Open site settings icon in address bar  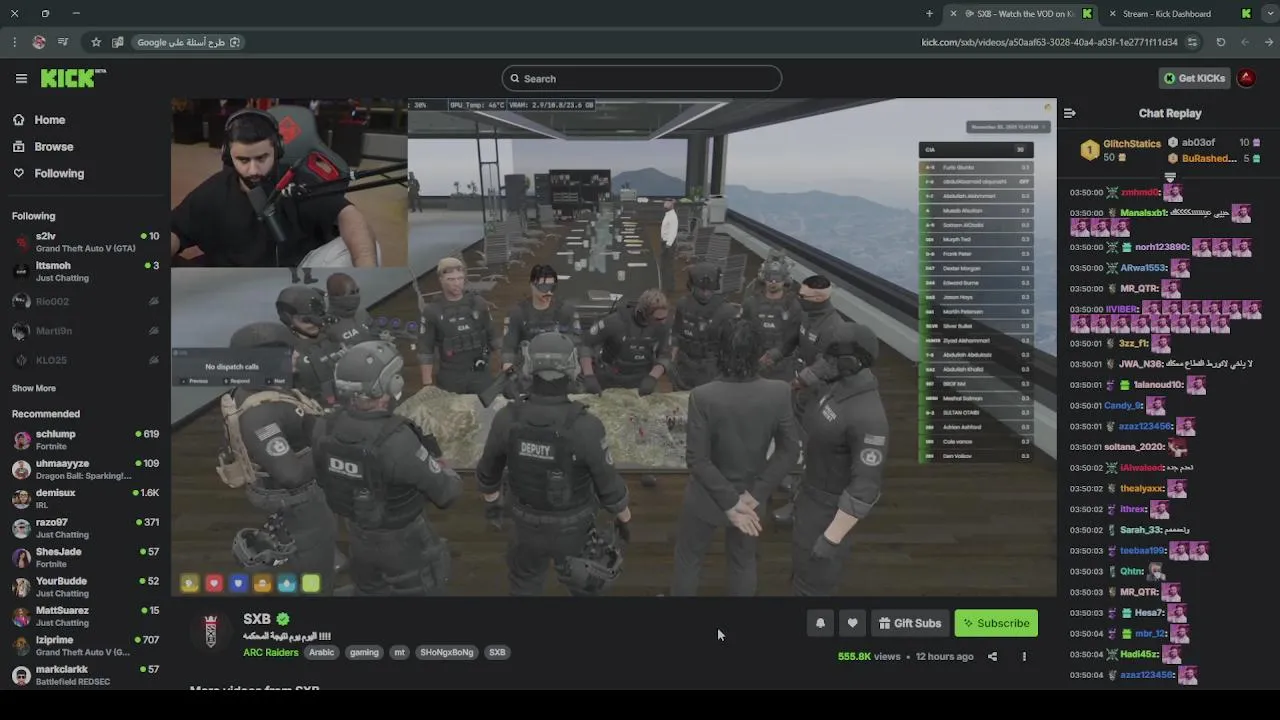tap(1192, 42)
